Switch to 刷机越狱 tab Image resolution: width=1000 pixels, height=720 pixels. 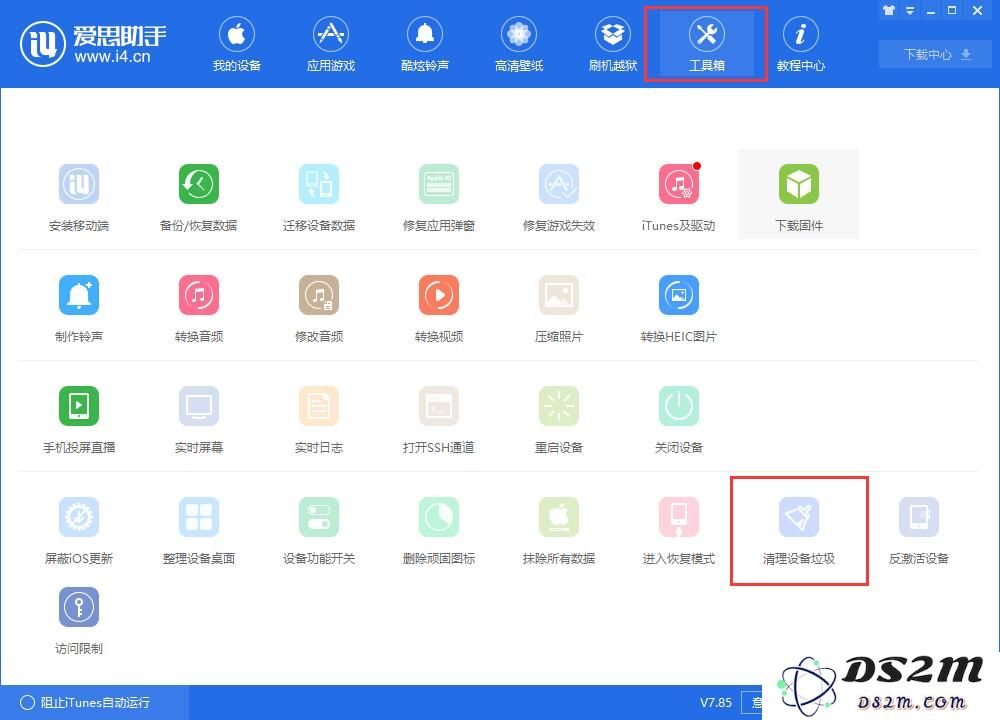click(613, 44)
